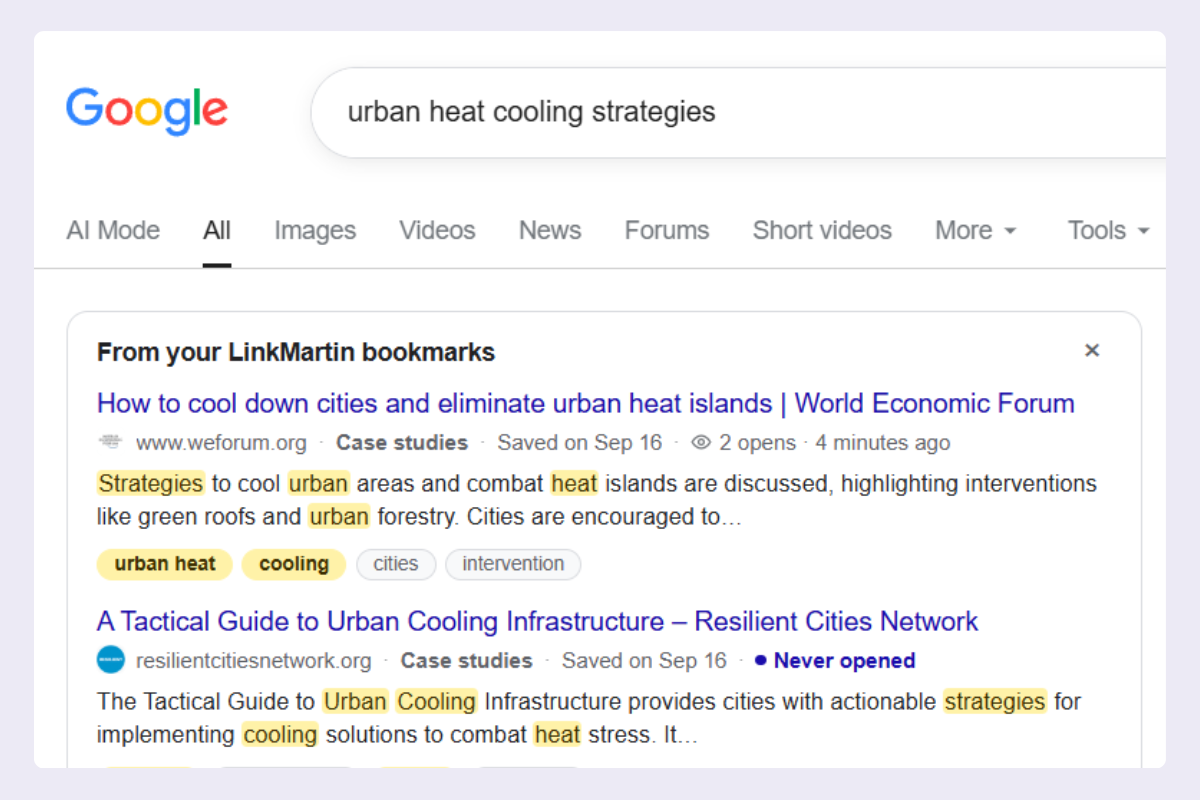Click the eye icon beside 2 opens

tap(701, 442)
